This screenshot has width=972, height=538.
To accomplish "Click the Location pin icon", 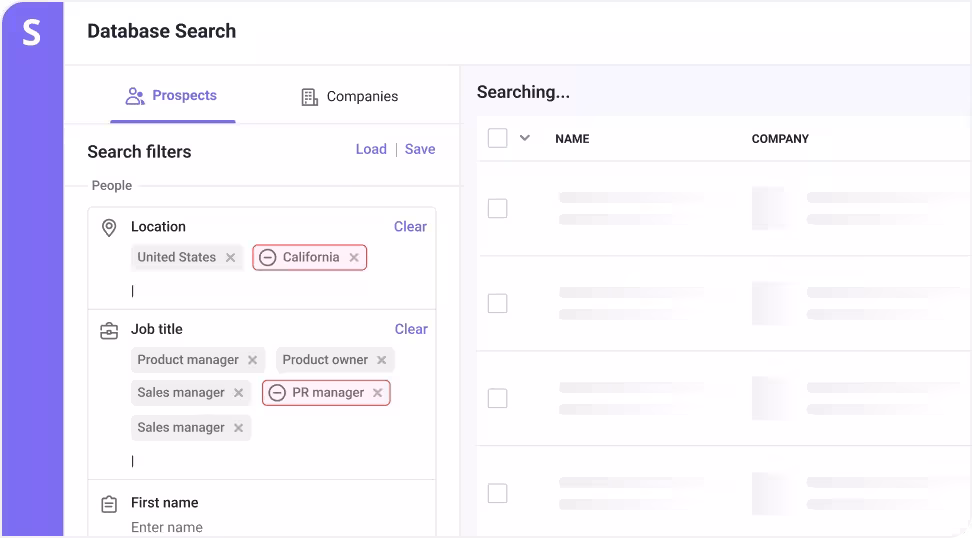I will click(x=109, y=228).
